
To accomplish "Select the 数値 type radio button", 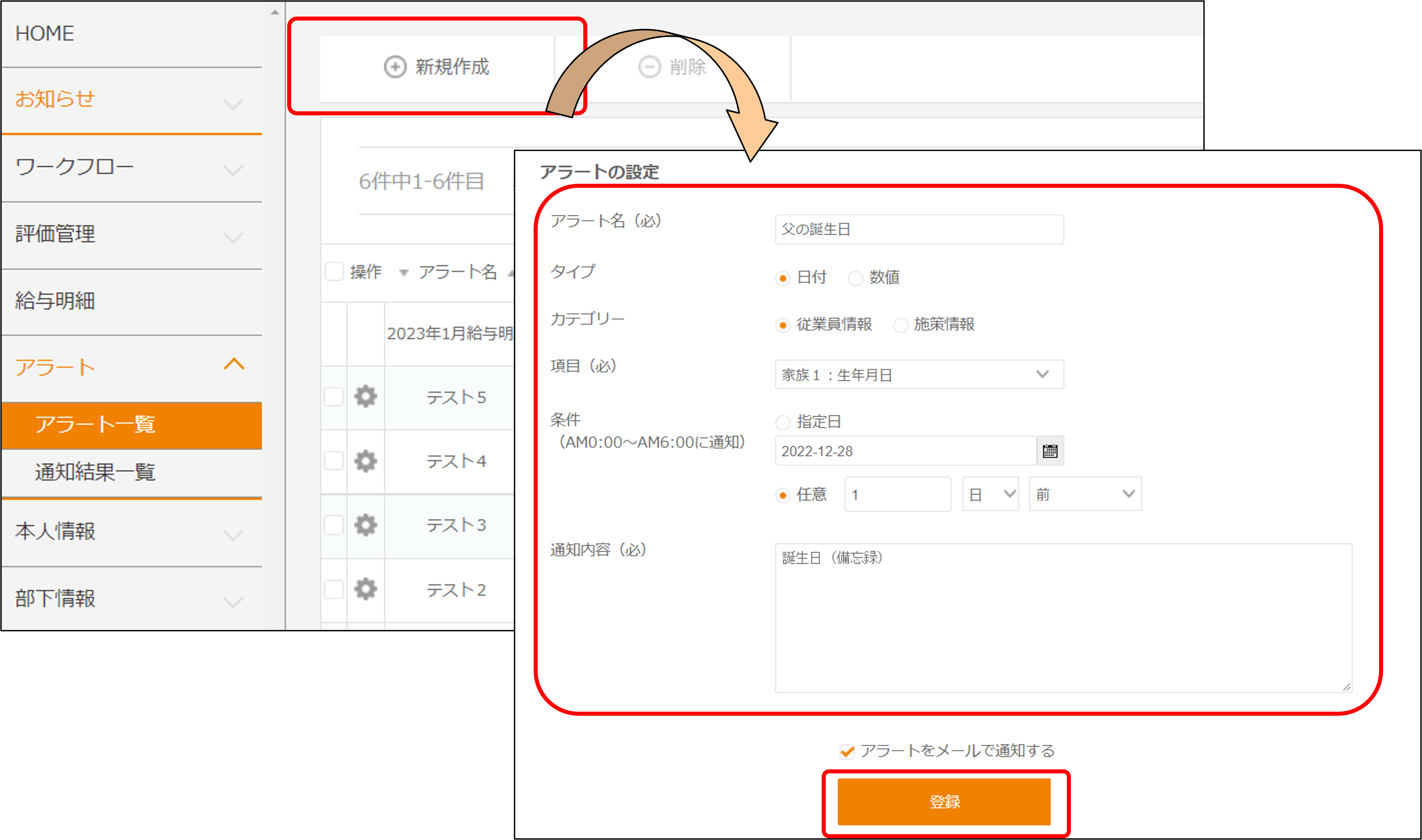I will click(x=855, y=278).
